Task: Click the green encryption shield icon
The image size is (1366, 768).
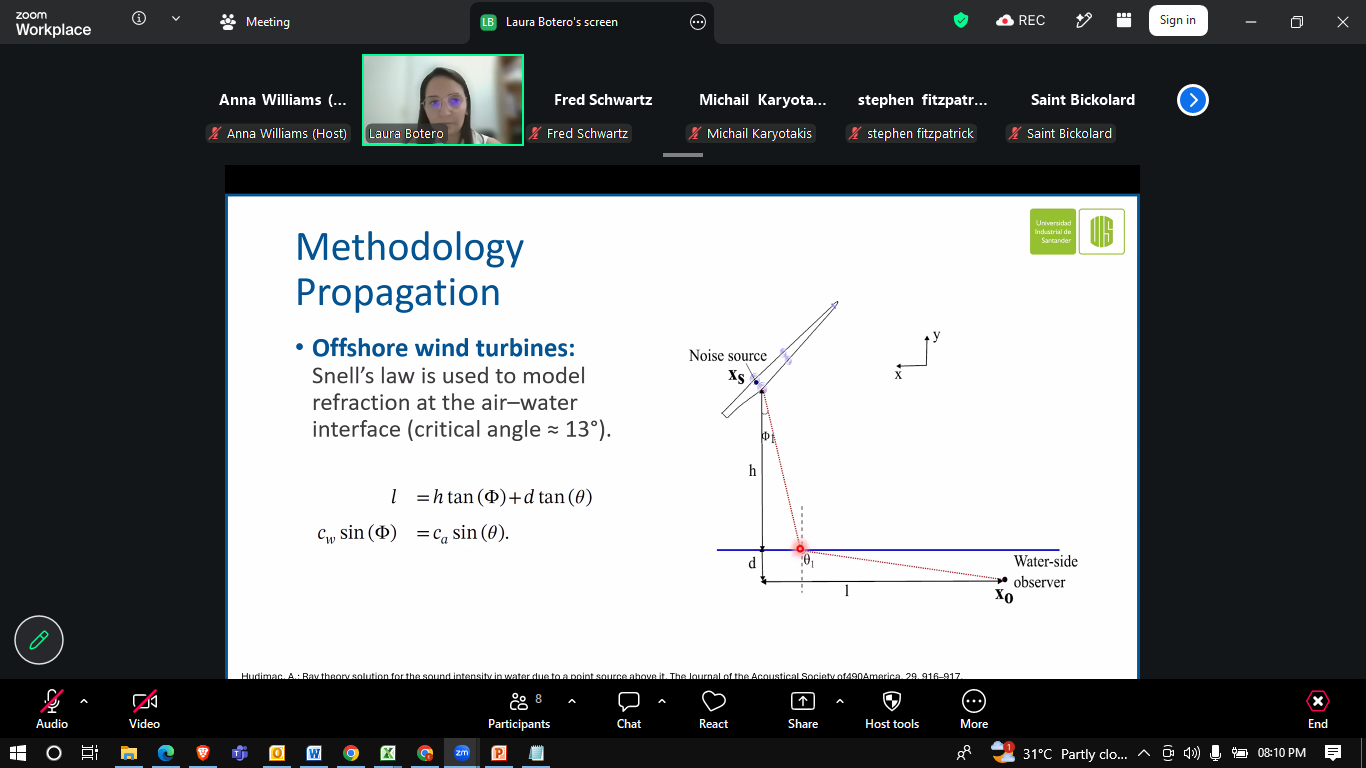Action: pos(961,20)
